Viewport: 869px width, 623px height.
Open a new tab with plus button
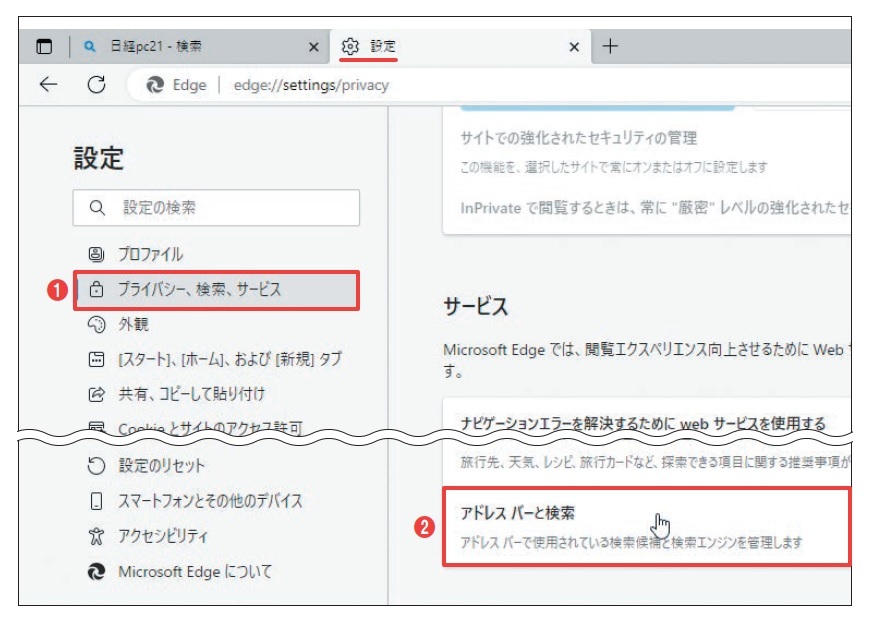(x=610, y=46)
